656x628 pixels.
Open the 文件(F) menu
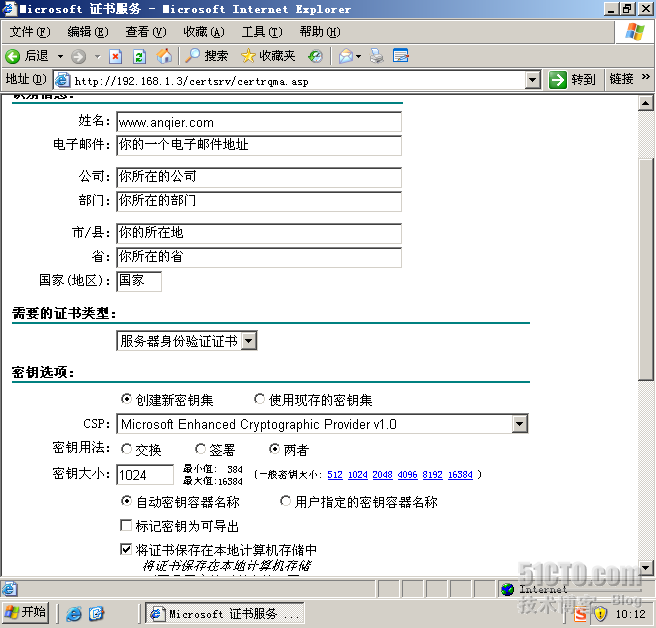(x=30, y=32)
